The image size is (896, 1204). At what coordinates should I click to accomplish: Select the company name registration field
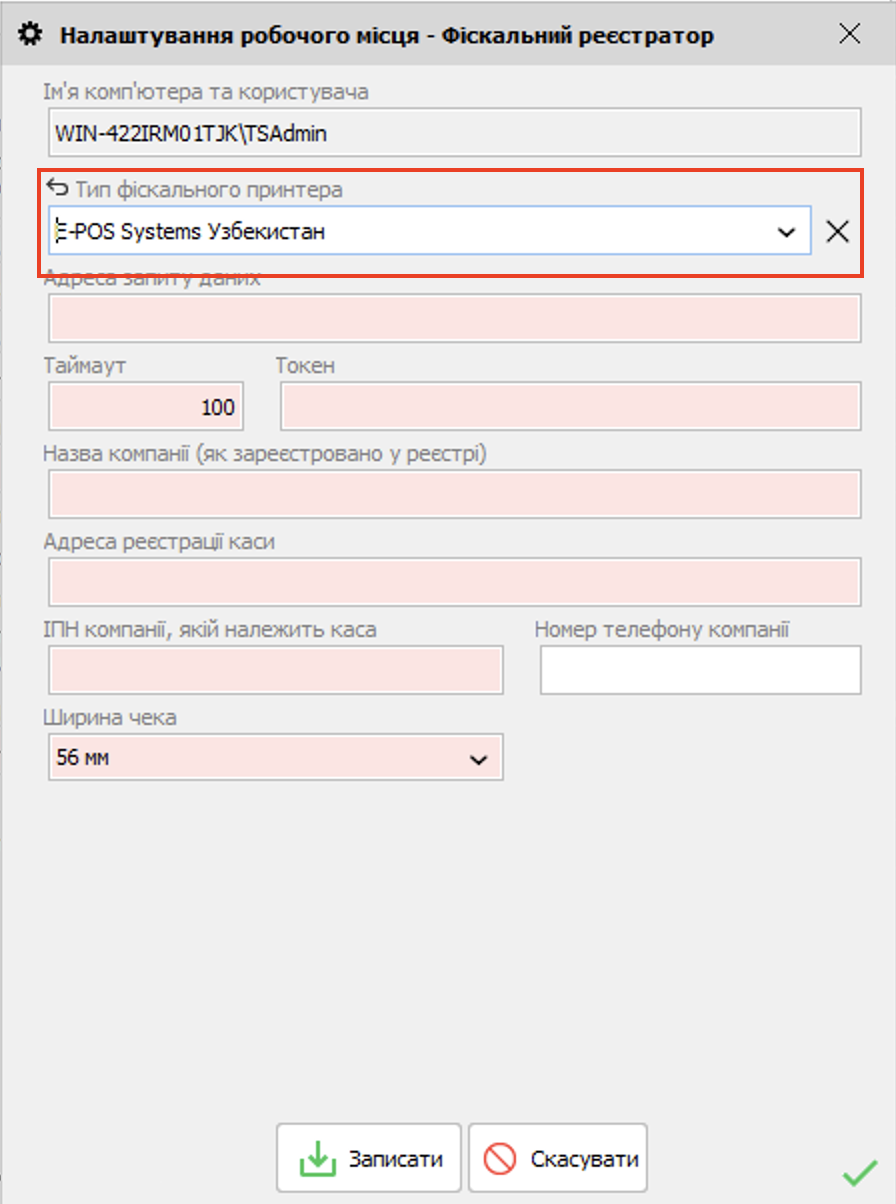(x=455, y=494)
